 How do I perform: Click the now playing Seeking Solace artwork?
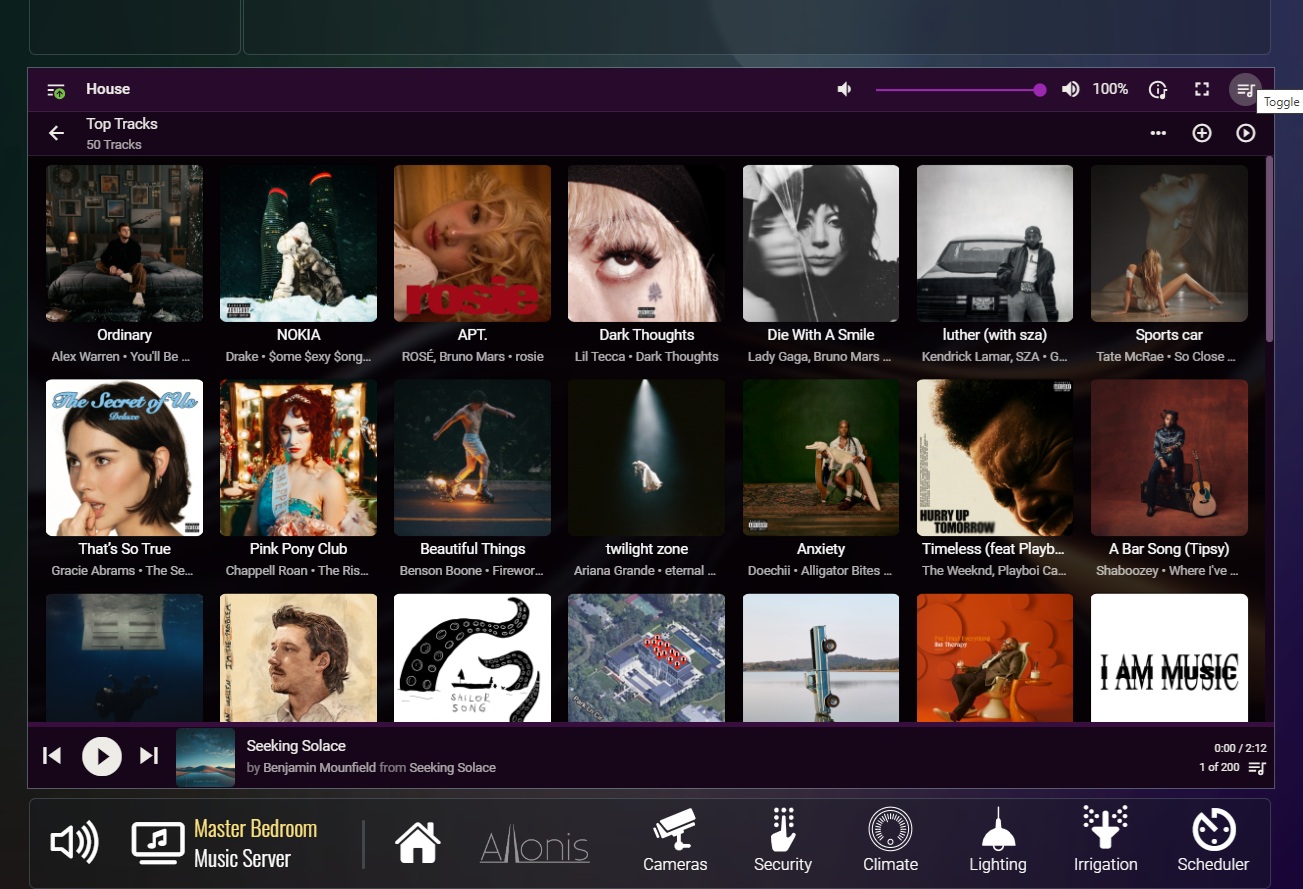(205, 758)
